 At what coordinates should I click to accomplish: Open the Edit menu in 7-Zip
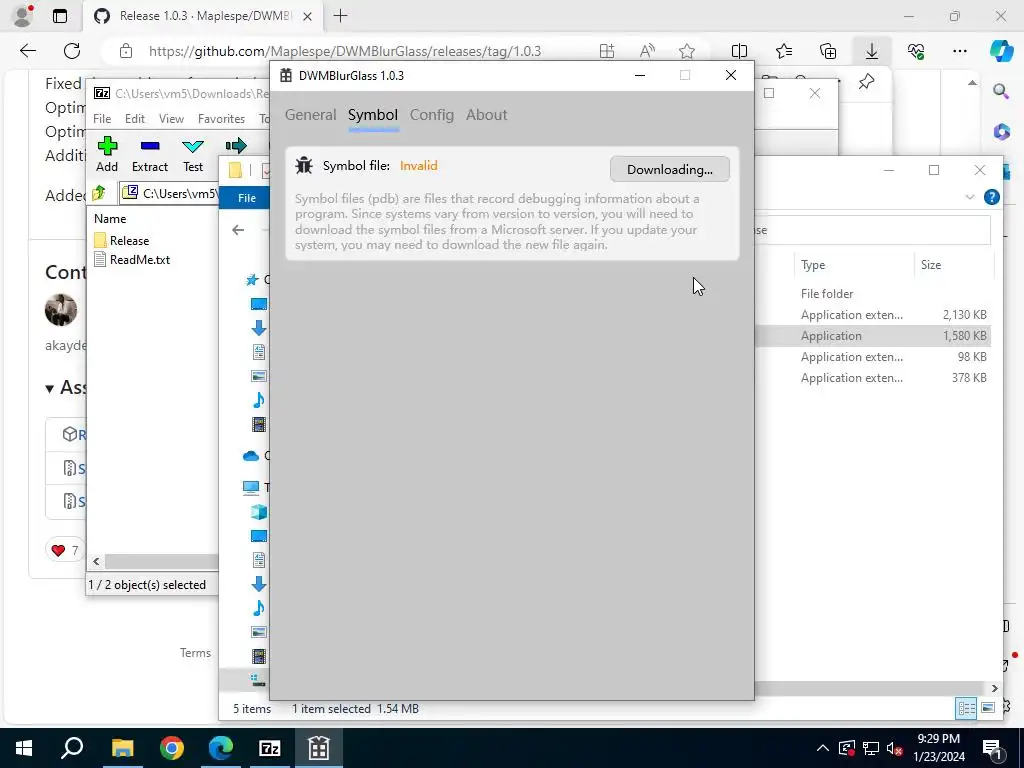135,119
